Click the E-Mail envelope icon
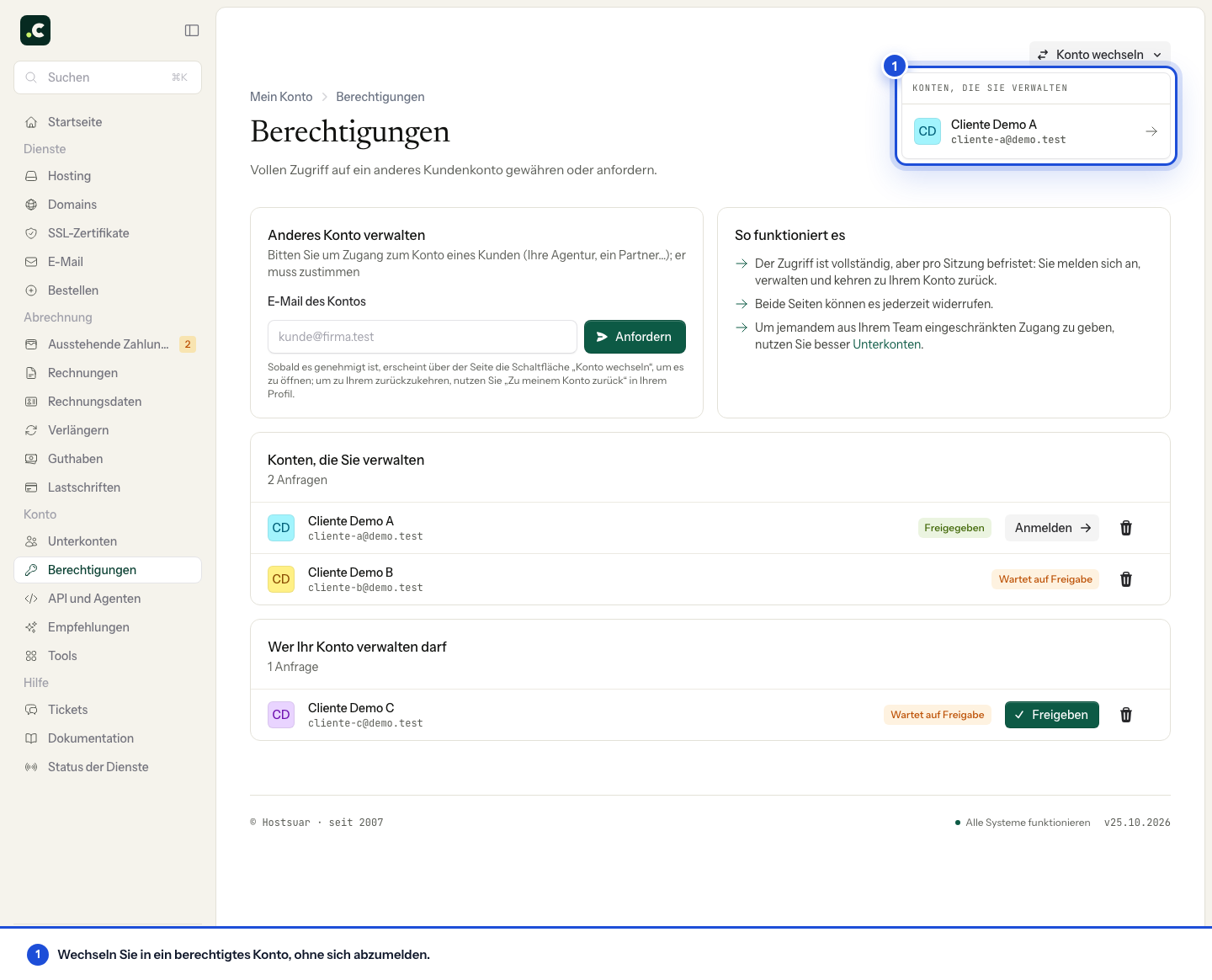 click(31, 262)
